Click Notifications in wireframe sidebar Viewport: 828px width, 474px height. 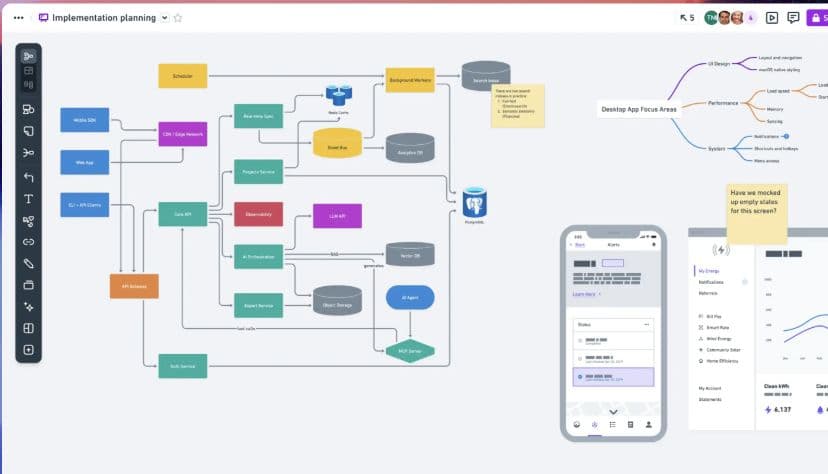pos(711,282)
